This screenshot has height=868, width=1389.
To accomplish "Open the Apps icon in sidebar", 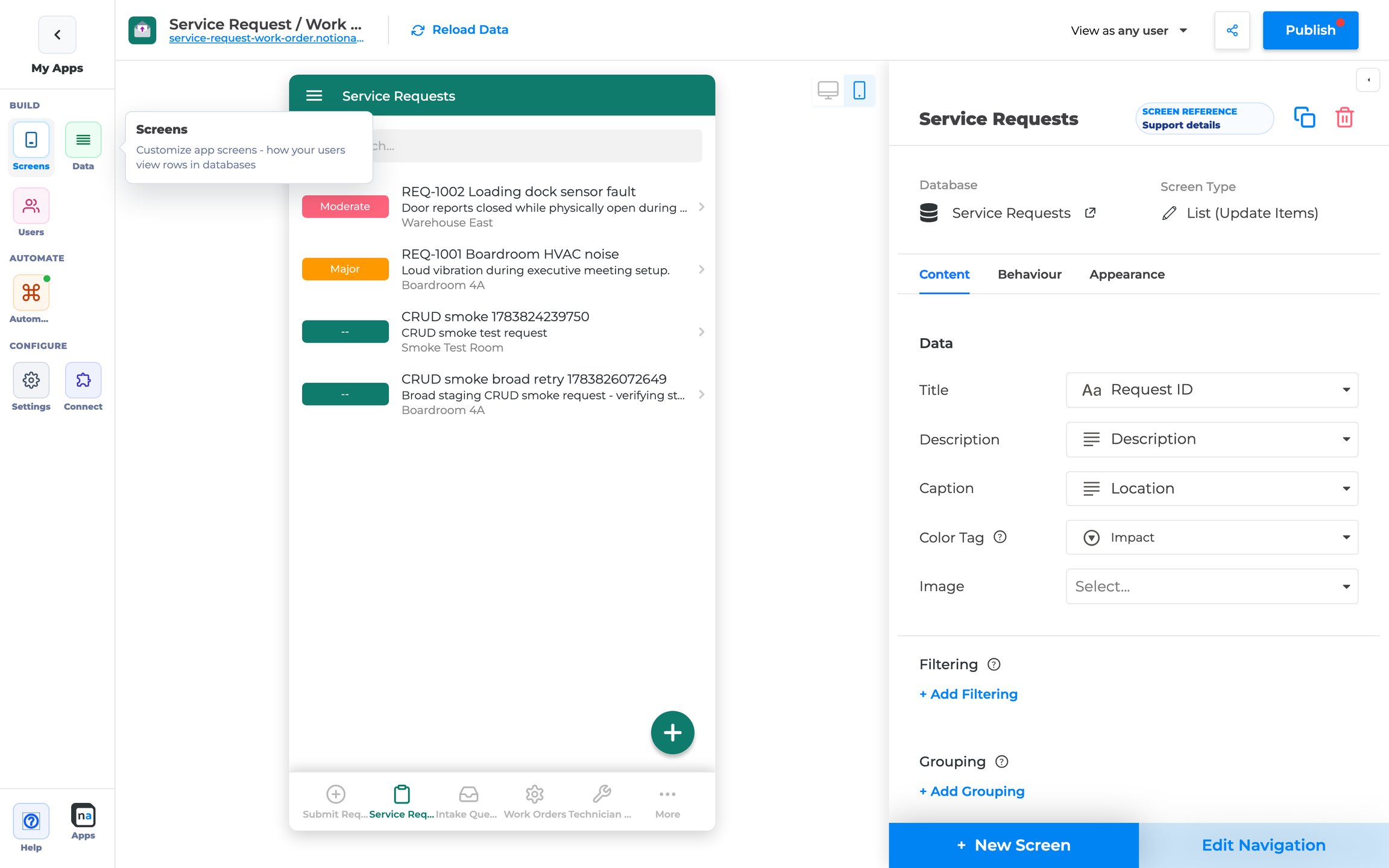I will pos(83,816).
